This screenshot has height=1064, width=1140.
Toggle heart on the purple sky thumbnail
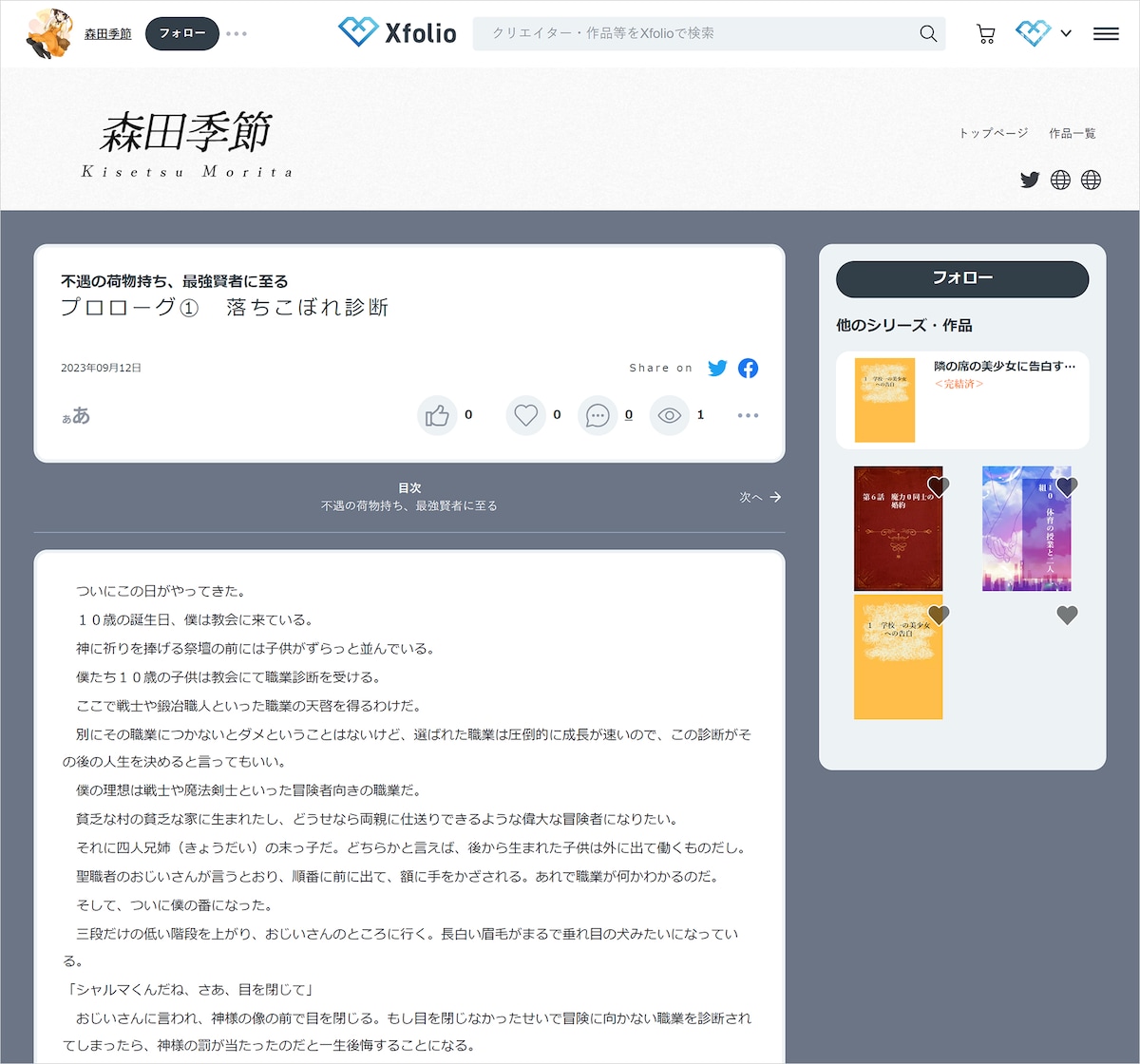pyautogui.click(x=1067, y=486)
